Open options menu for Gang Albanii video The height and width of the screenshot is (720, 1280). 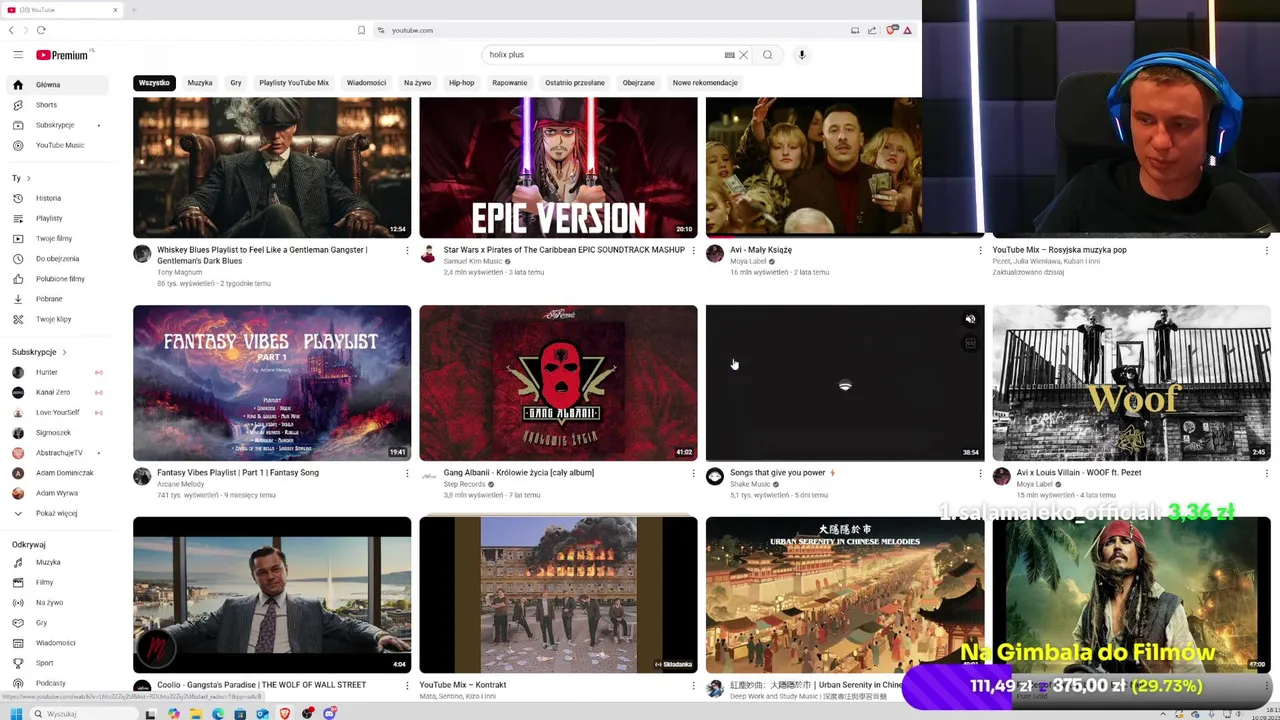(x=693, y=473)
